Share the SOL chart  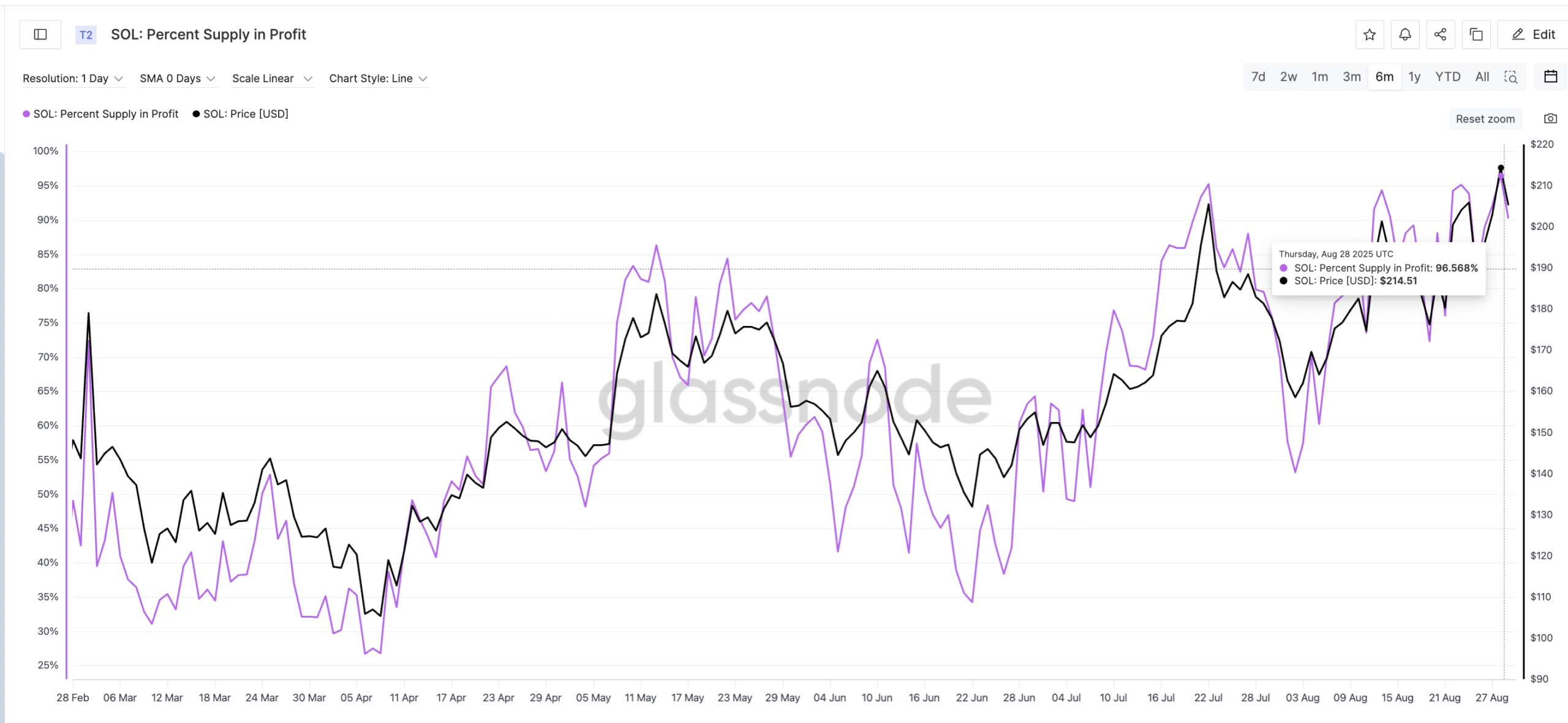point(1441,34)
